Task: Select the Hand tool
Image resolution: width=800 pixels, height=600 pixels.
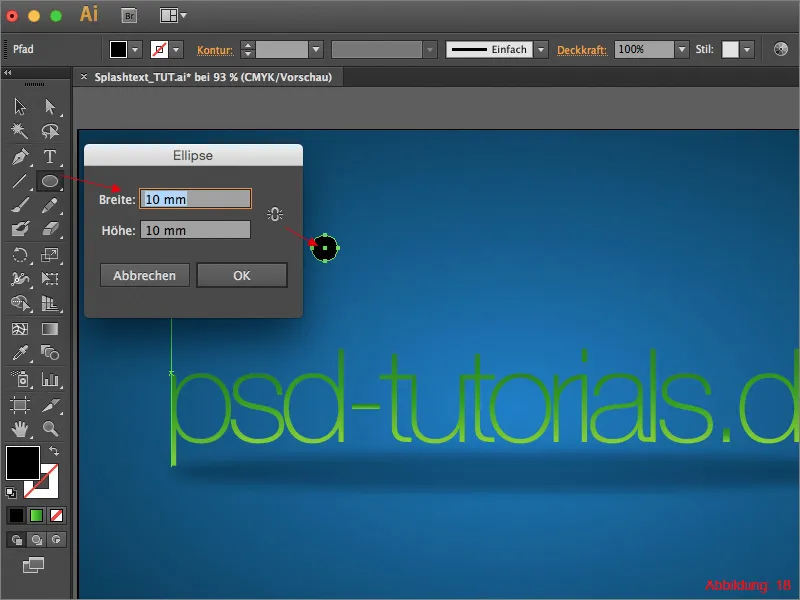Action: click(20, 429)
